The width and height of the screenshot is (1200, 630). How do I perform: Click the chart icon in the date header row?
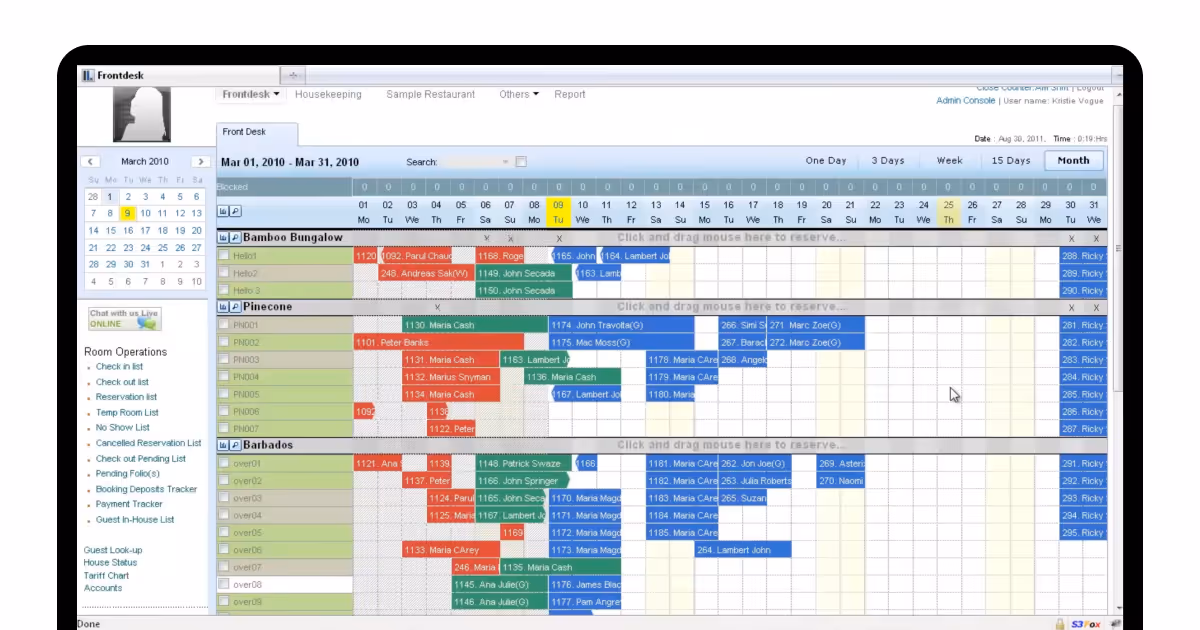(223, 212)
